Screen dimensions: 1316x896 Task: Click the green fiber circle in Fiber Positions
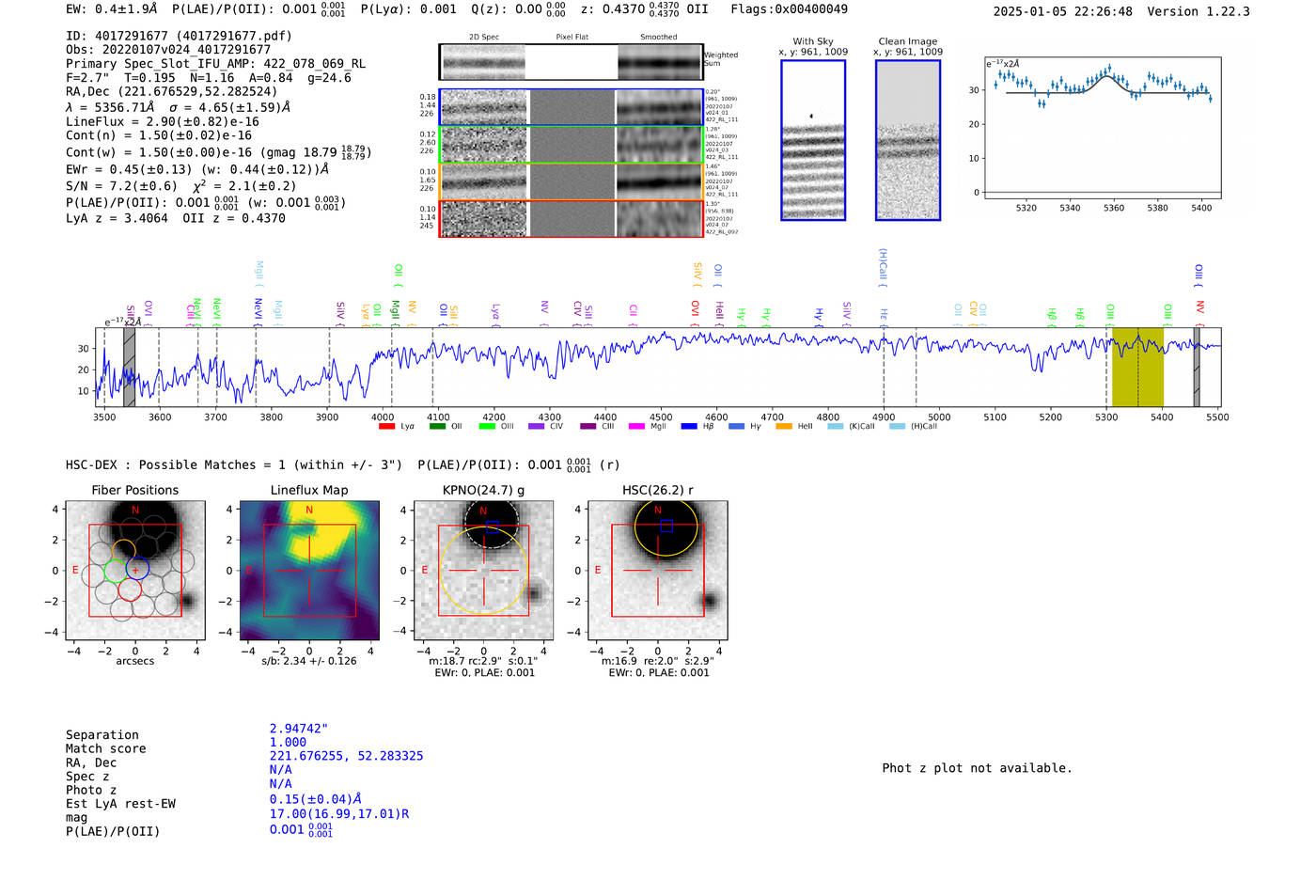pos(114,571)
